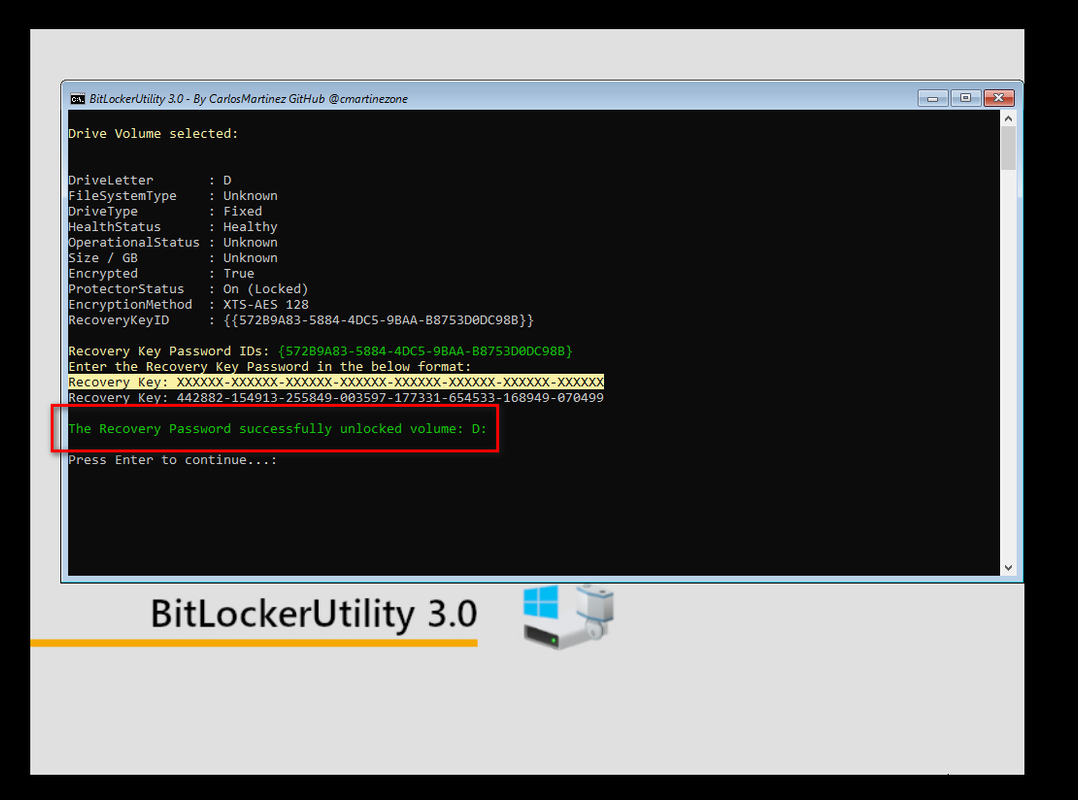The width and height of the screenshot is (1078, 800).
Task: Click the FileSystemType : Unknown line
Action: pos(173,196)
